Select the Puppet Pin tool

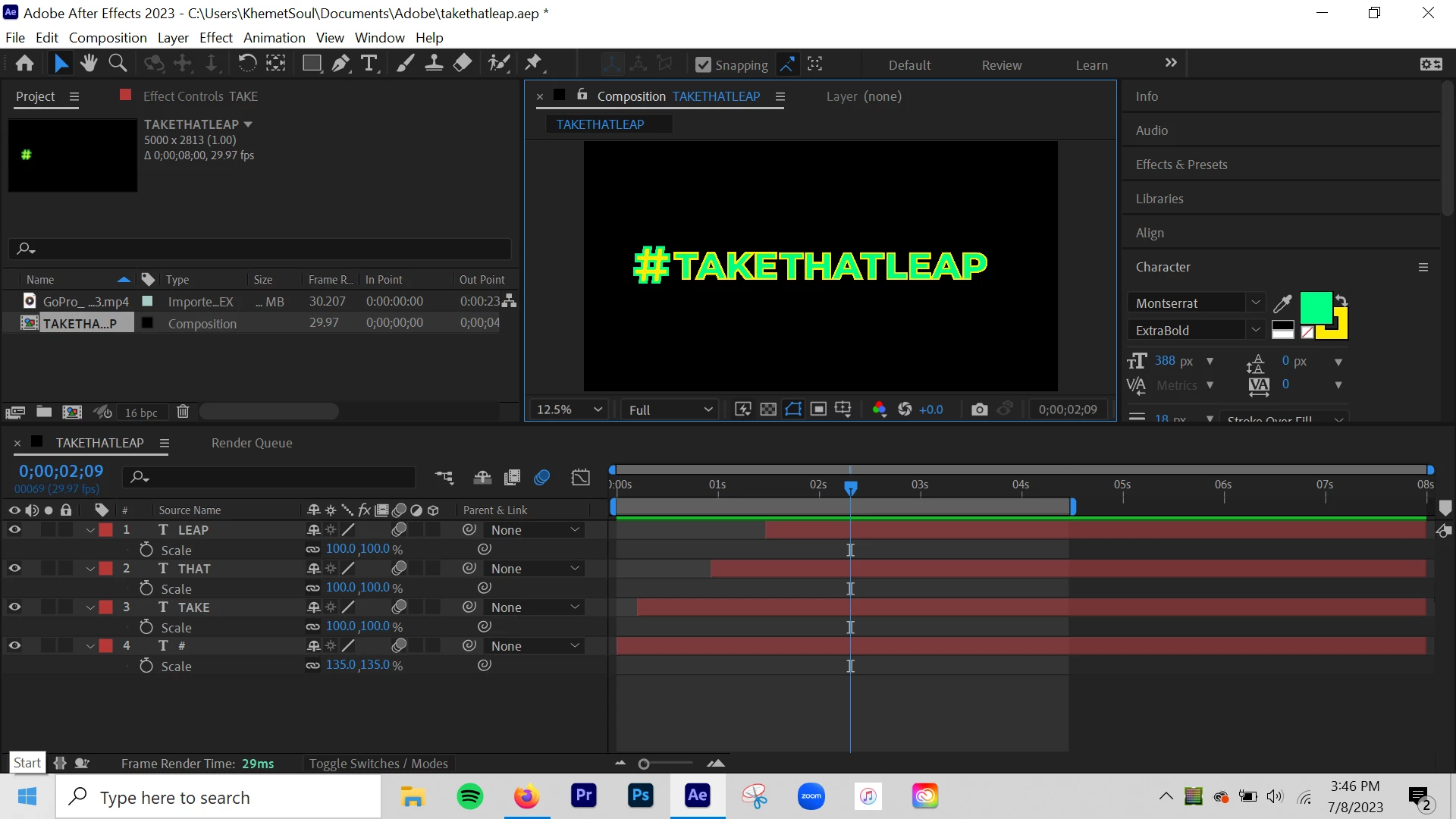coord(533,64)
